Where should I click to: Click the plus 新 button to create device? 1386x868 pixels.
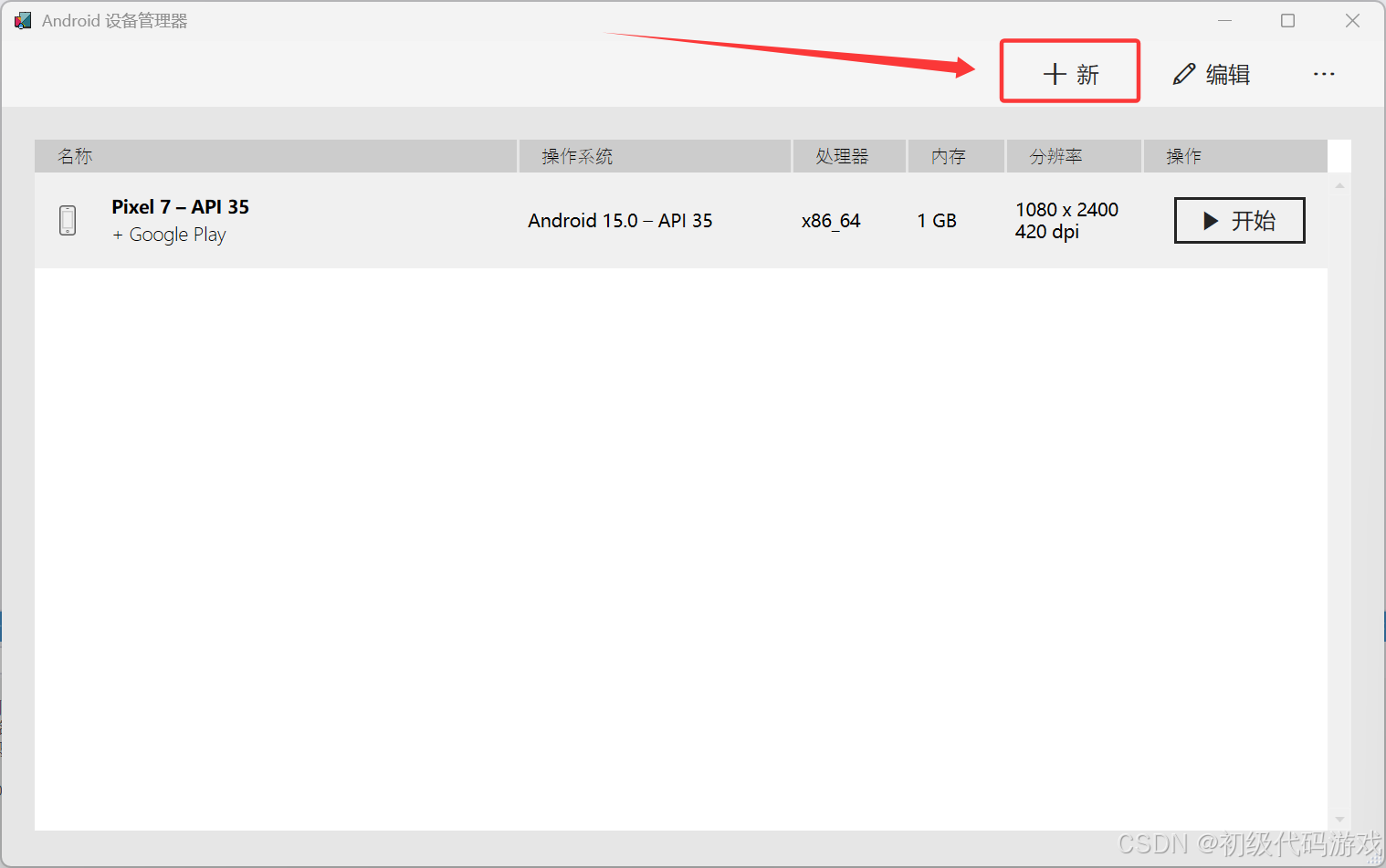[1070, 74]
